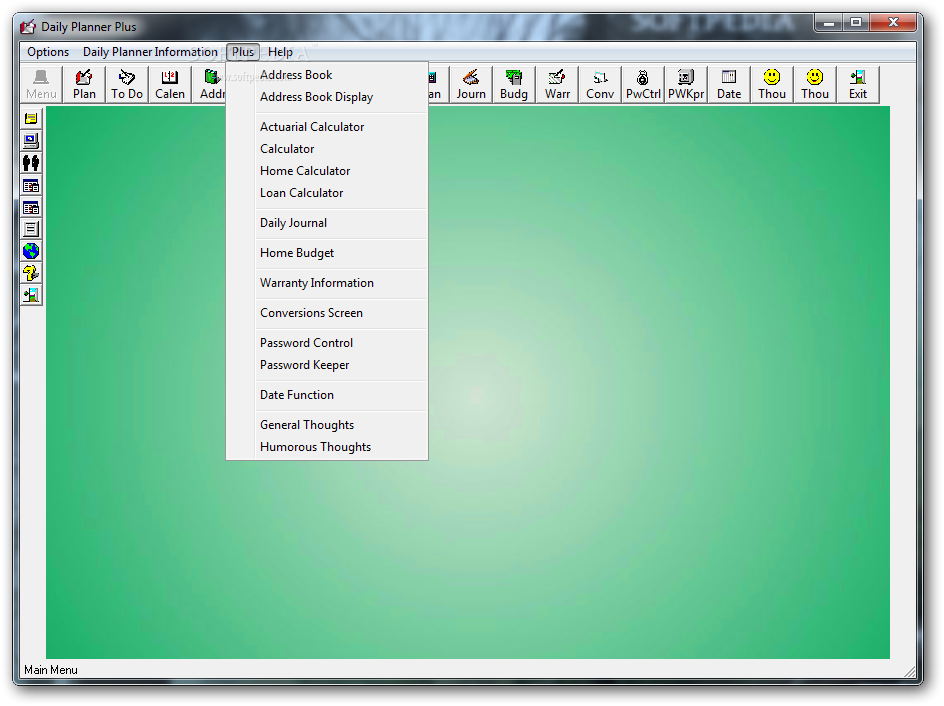The image size is (944, 706).
Task: Select Conversions Screen menu entry
Action: (327, 313)
